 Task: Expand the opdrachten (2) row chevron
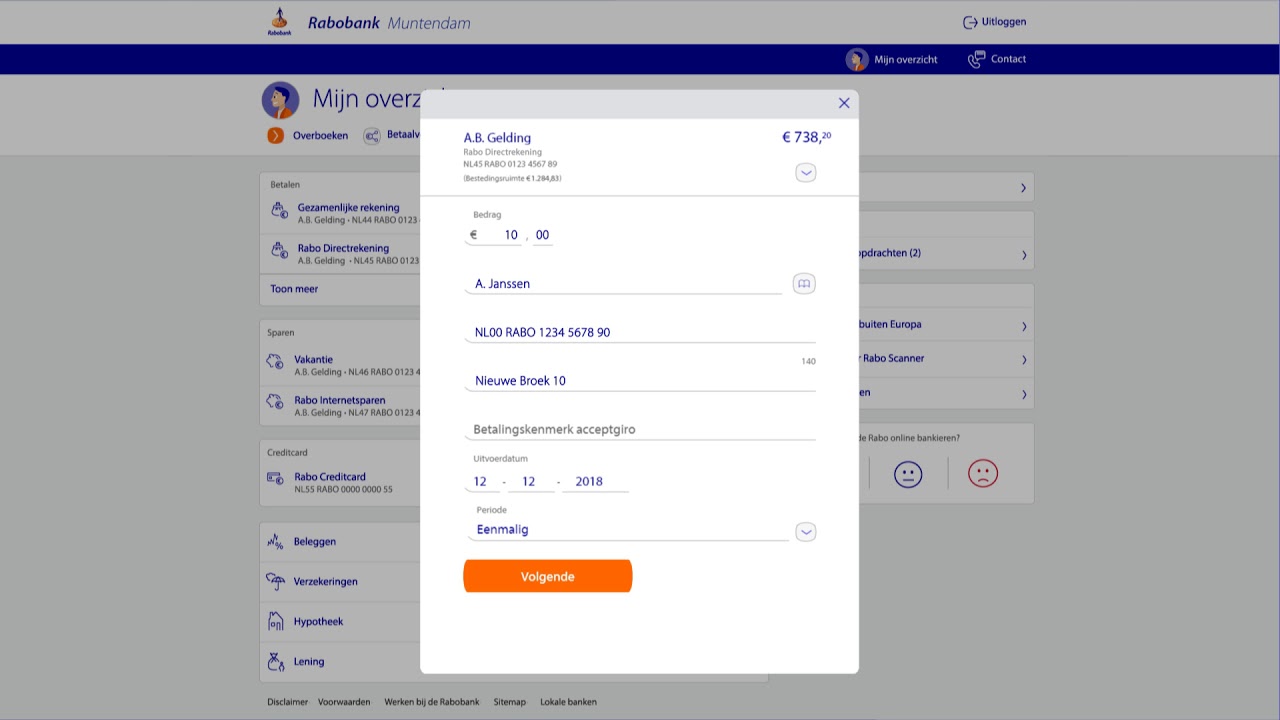[x=1023, y=255]
